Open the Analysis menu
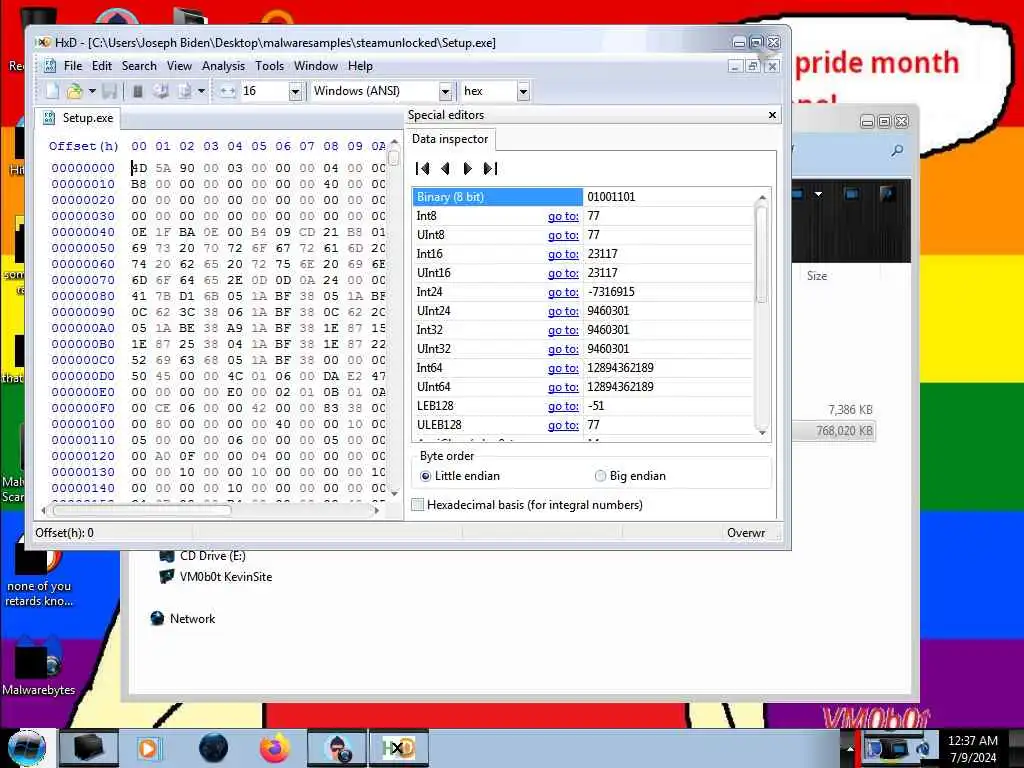Screen dimensions: 1024x768 point(223,66)
